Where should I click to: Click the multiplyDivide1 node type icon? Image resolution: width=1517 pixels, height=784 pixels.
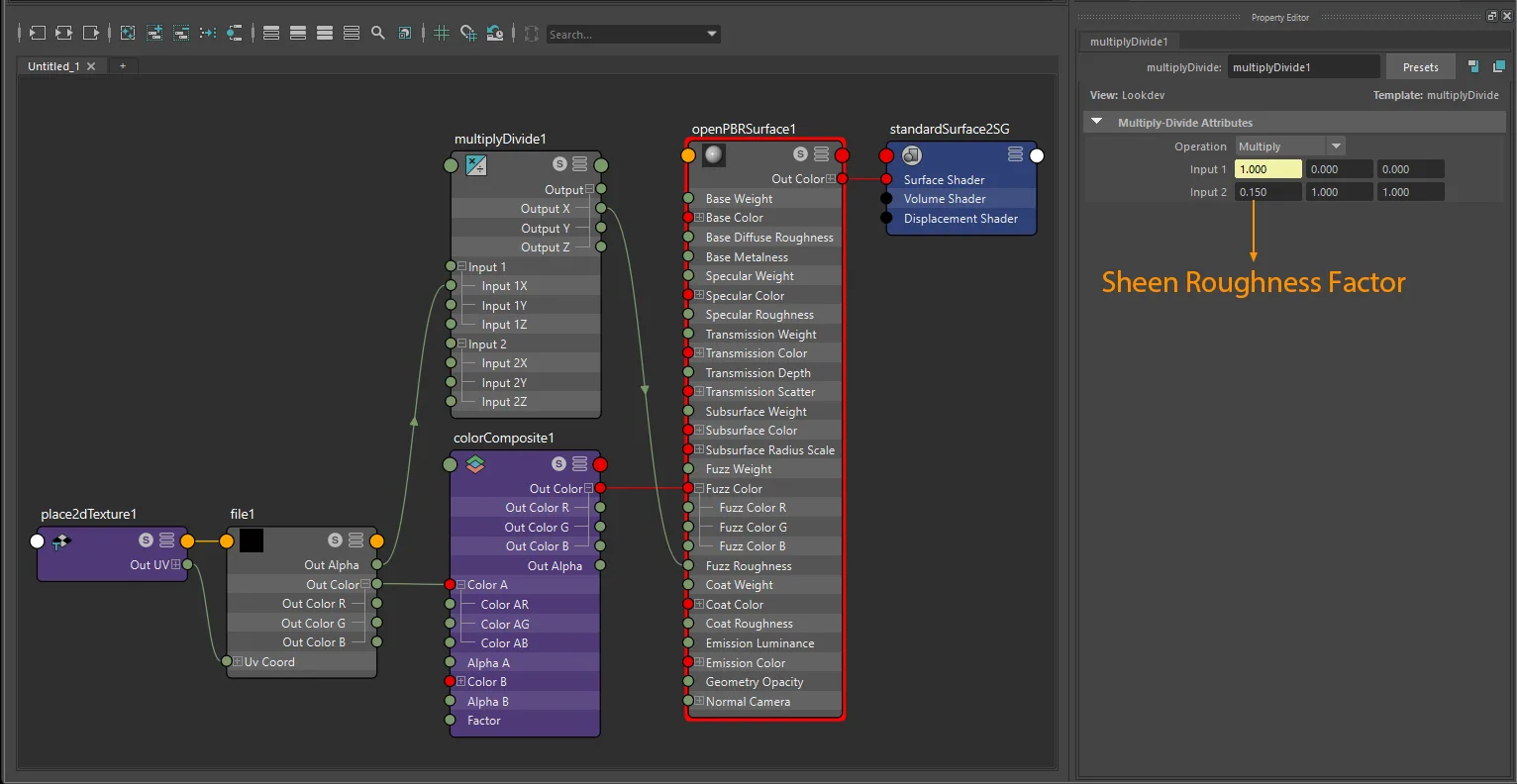click(476, 164)
